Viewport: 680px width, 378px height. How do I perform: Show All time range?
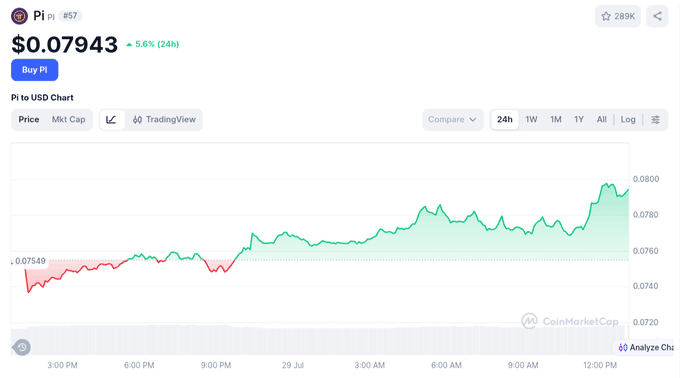[602, 120]
